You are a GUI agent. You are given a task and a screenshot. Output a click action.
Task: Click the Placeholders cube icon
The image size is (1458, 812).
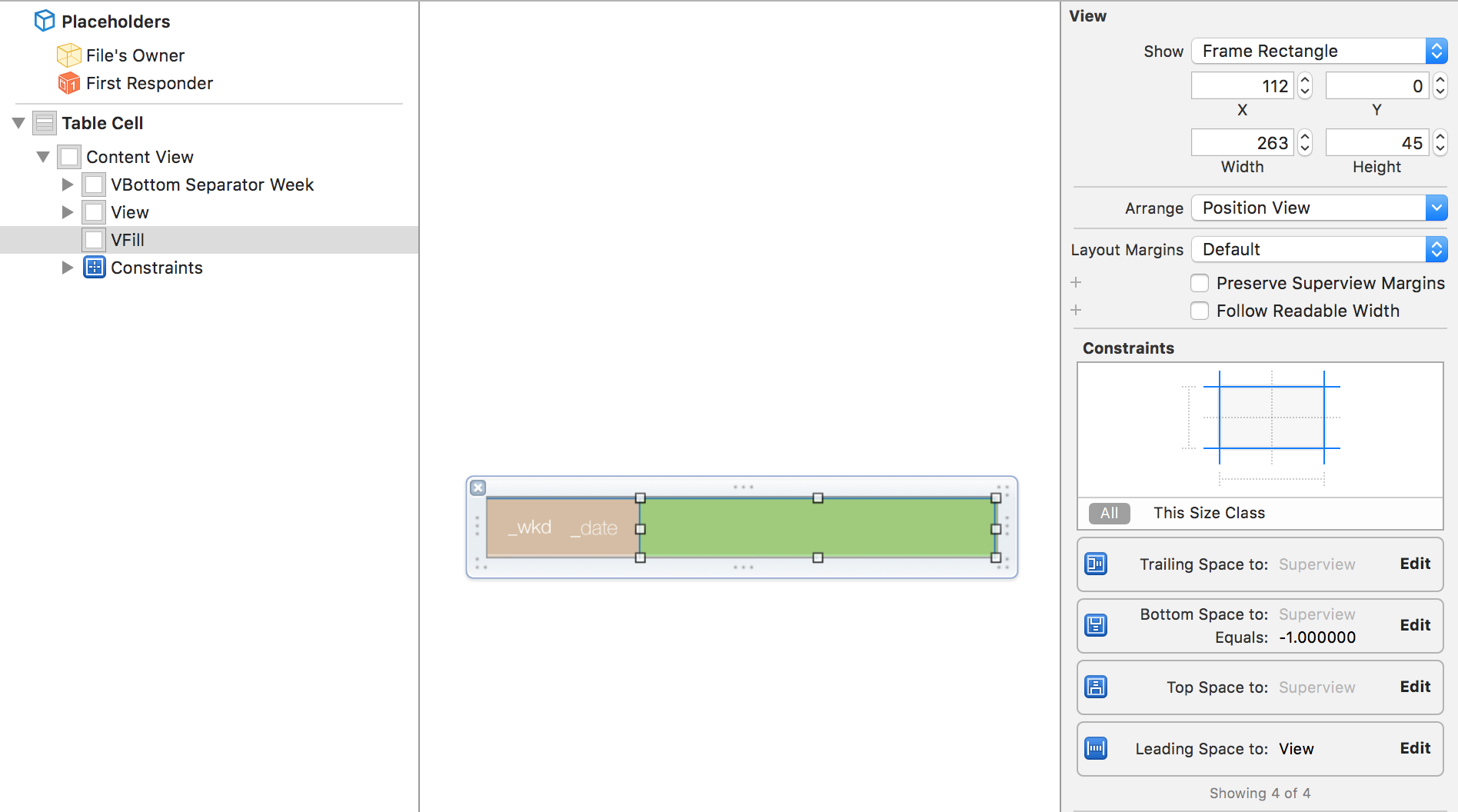[x=45, y=21]
